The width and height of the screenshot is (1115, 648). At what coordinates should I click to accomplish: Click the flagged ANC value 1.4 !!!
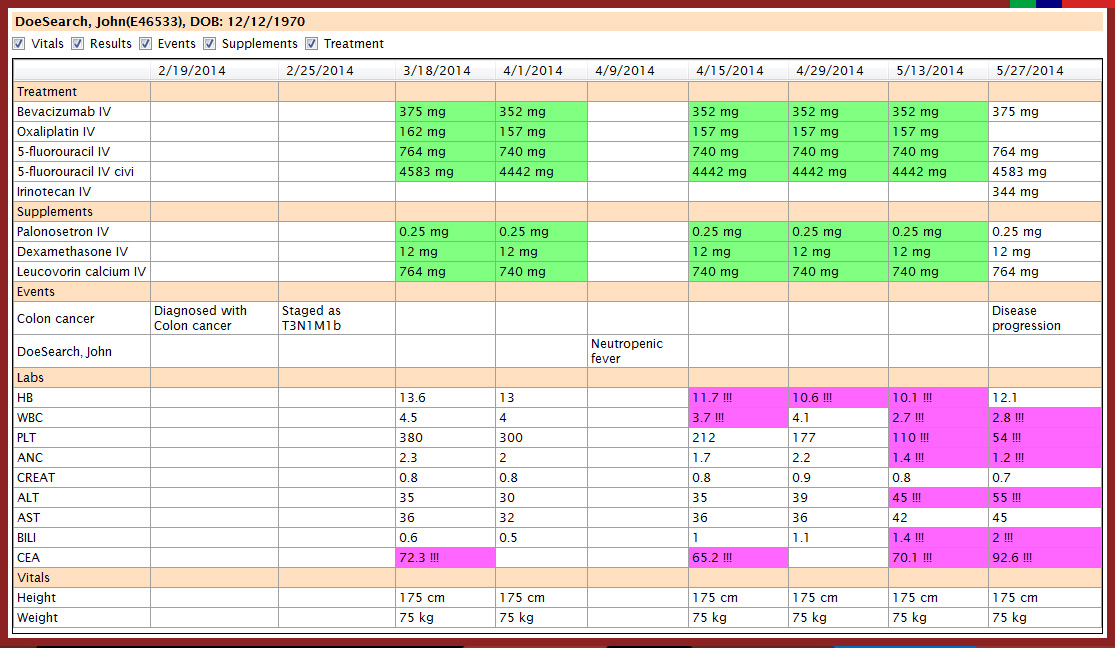pyautogui.click(x=938, y=457)
